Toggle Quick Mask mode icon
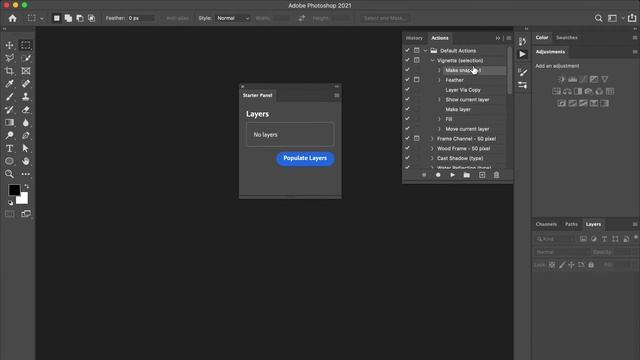 coord(9,214)
